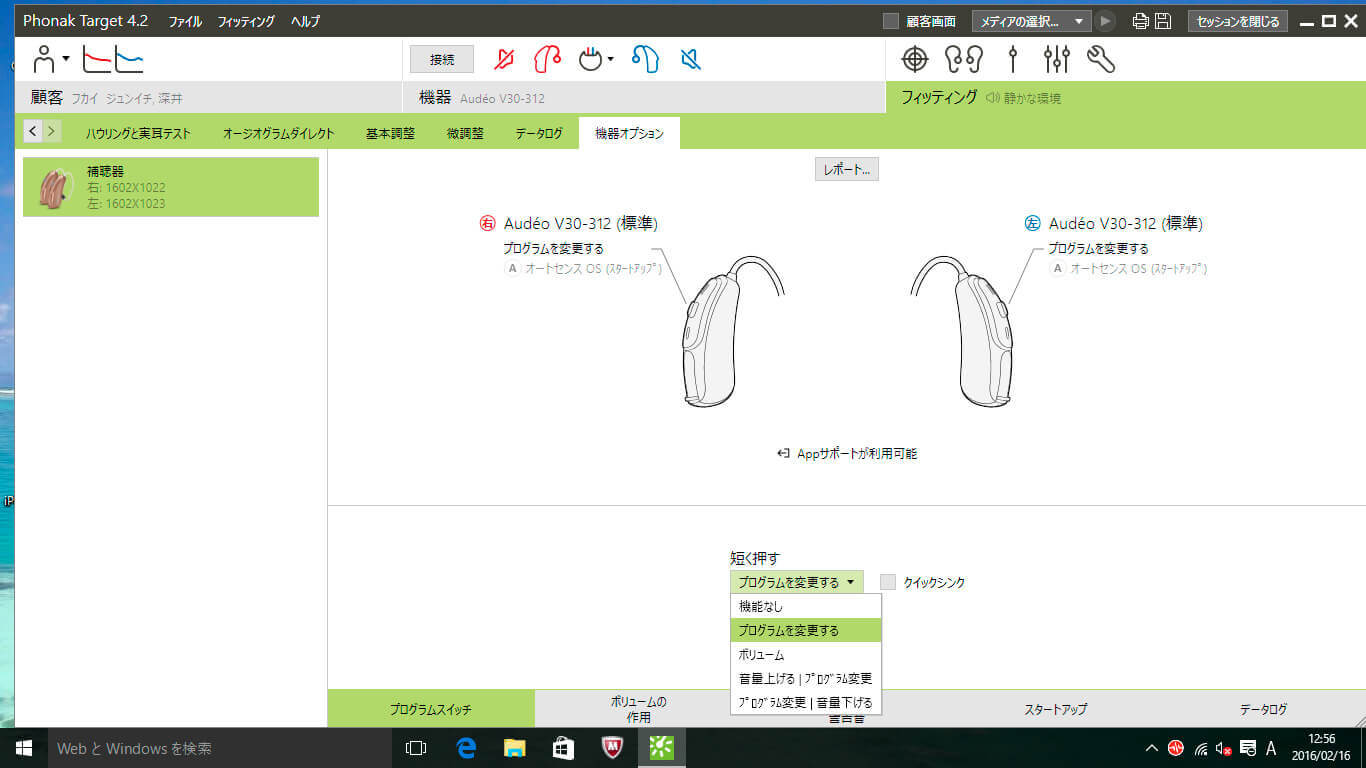Image resolution: width=1366 pixels, height=768 pixels.
Task: Click the 接続 button
Action: (442, 60)
